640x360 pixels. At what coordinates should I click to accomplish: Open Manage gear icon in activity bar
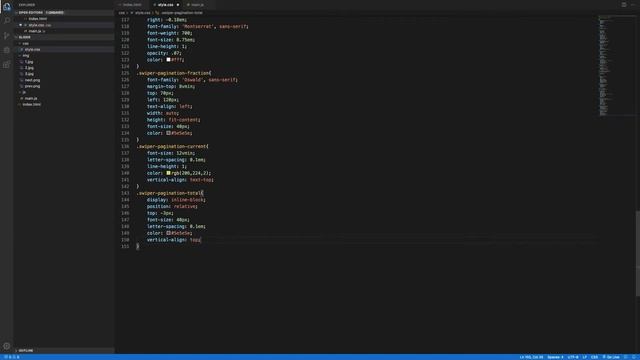pos(7,346)
